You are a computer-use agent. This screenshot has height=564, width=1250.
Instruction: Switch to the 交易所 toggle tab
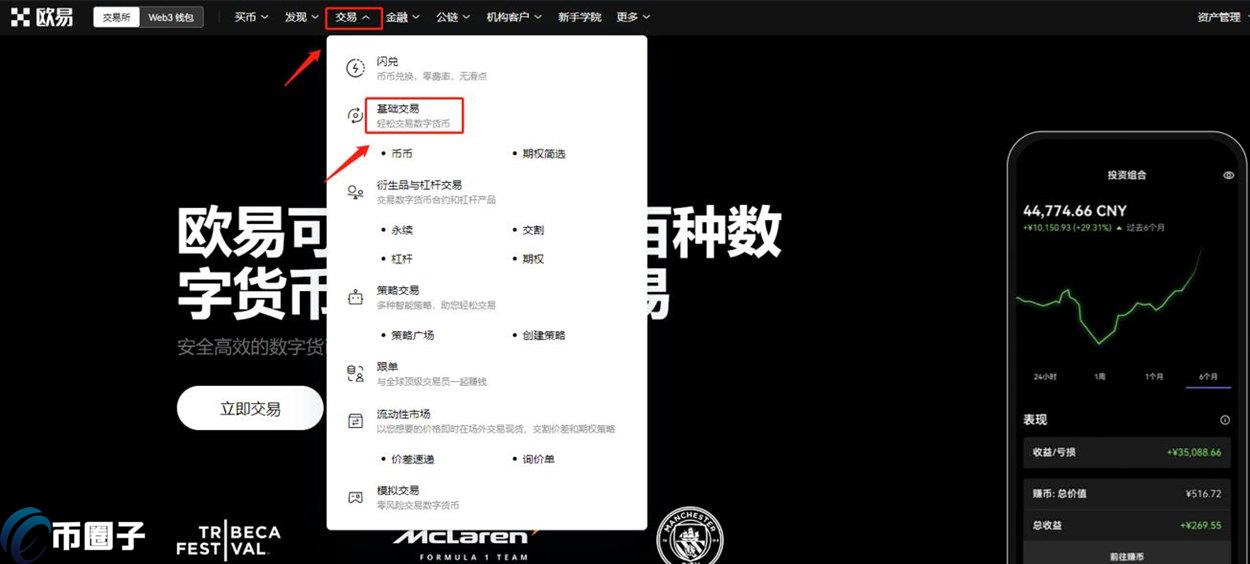[117, 17]
